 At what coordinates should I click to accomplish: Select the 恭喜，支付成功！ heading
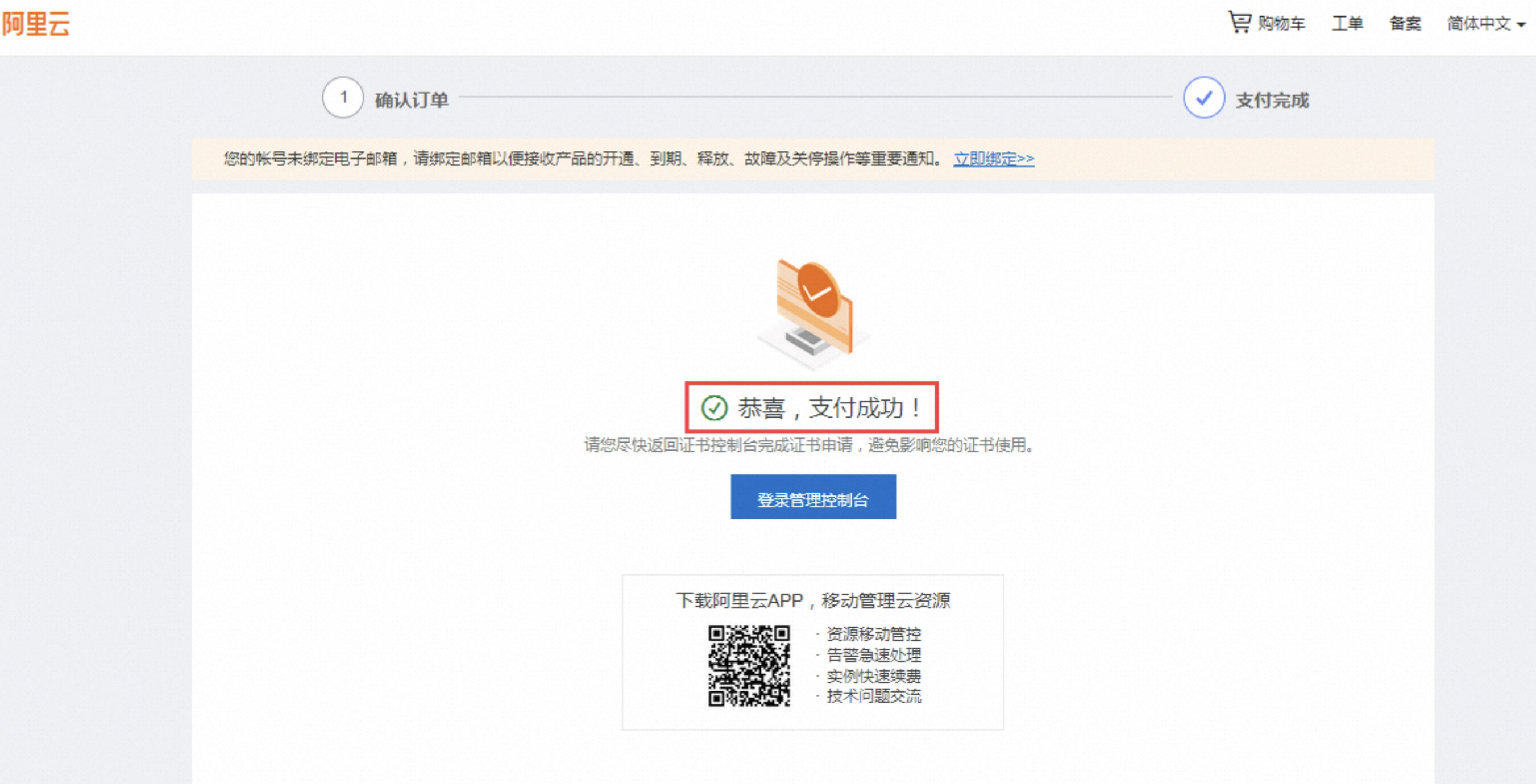(829, 408)
